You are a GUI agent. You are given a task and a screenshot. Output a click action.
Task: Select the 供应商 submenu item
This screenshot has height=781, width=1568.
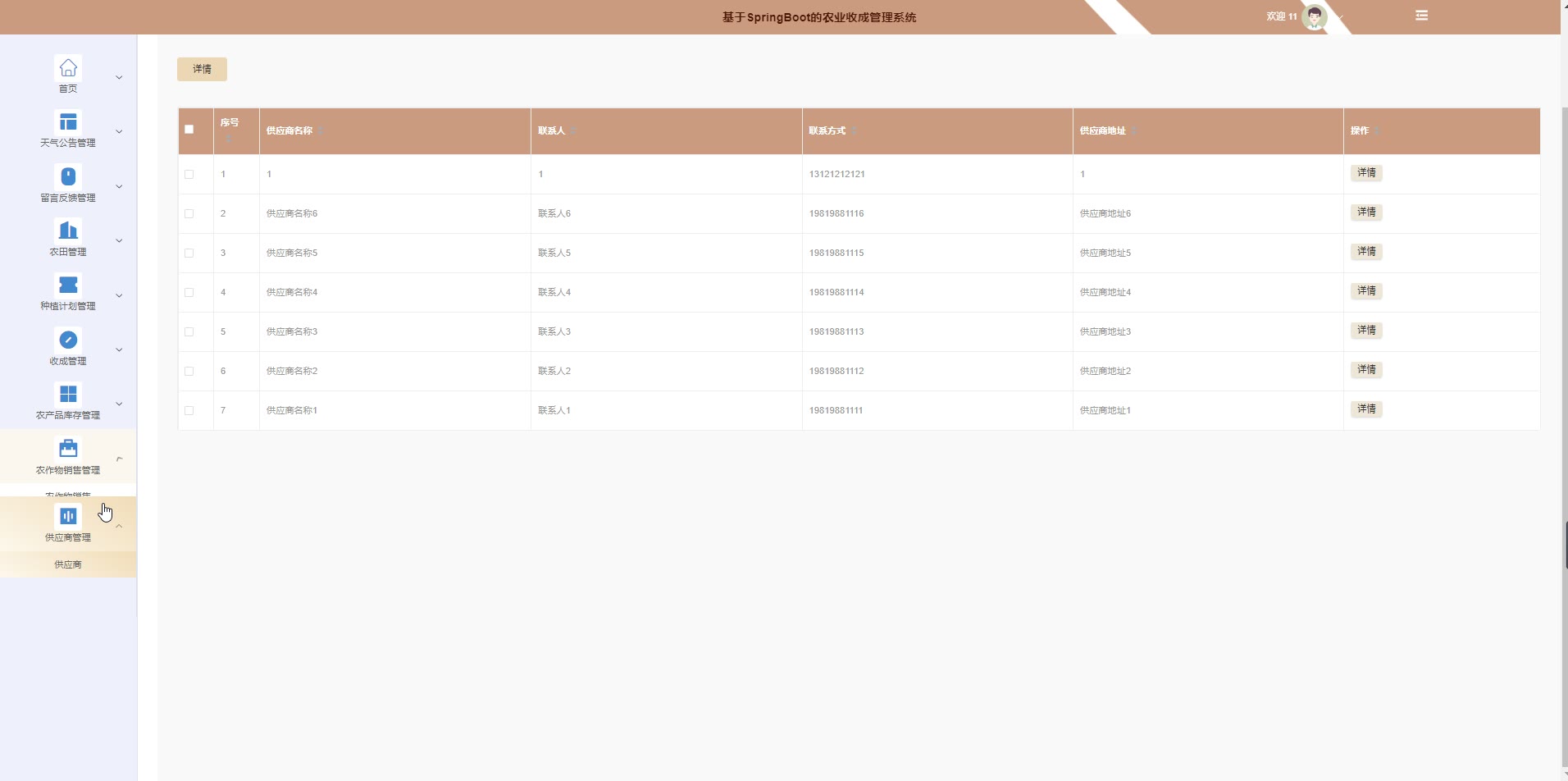tap(68, 564)
